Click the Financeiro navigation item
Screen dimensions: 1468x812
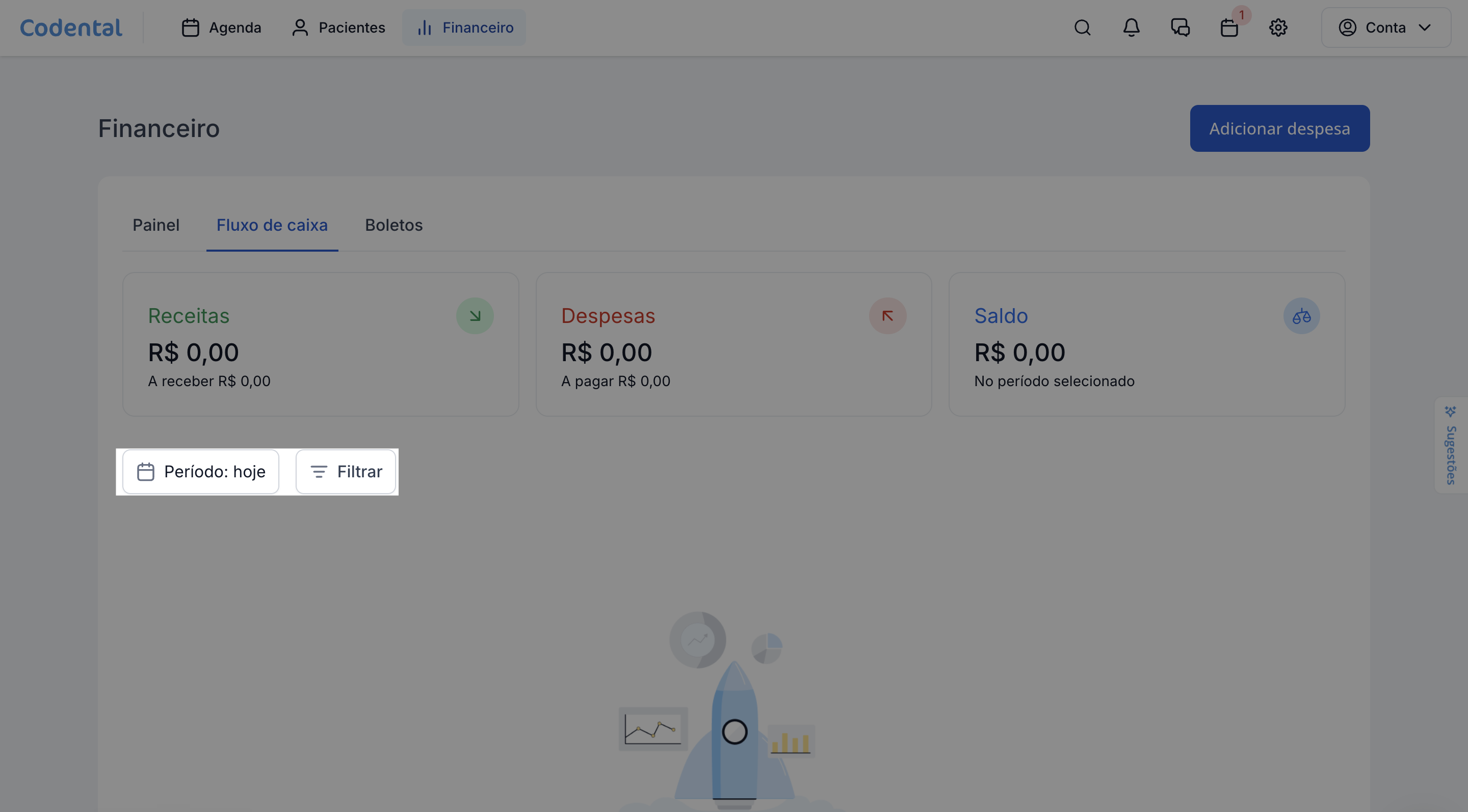click(x=464, y=28)
